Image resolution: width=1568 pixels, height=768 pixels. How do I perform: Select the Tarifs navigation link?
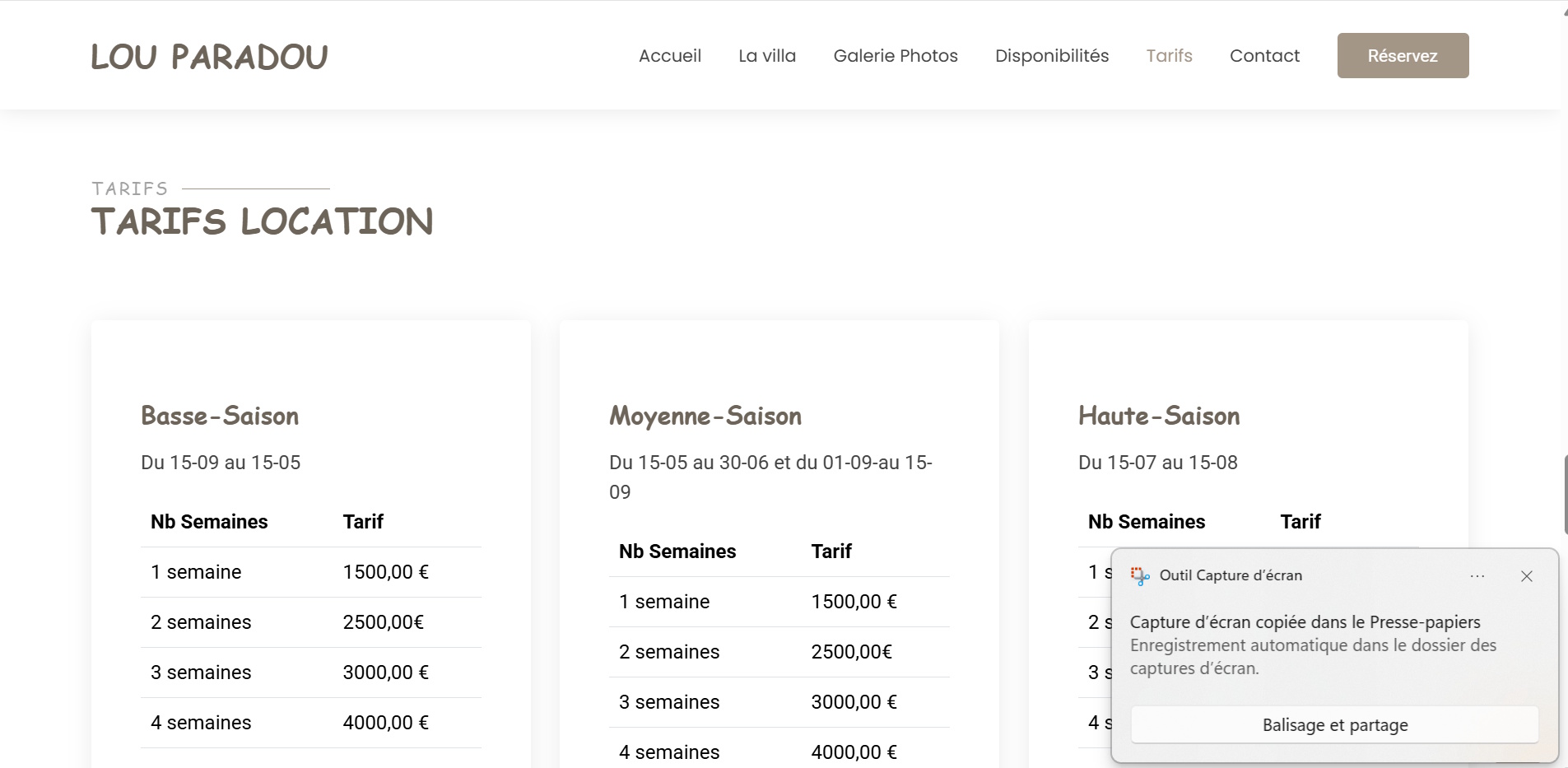(1169, 56)
